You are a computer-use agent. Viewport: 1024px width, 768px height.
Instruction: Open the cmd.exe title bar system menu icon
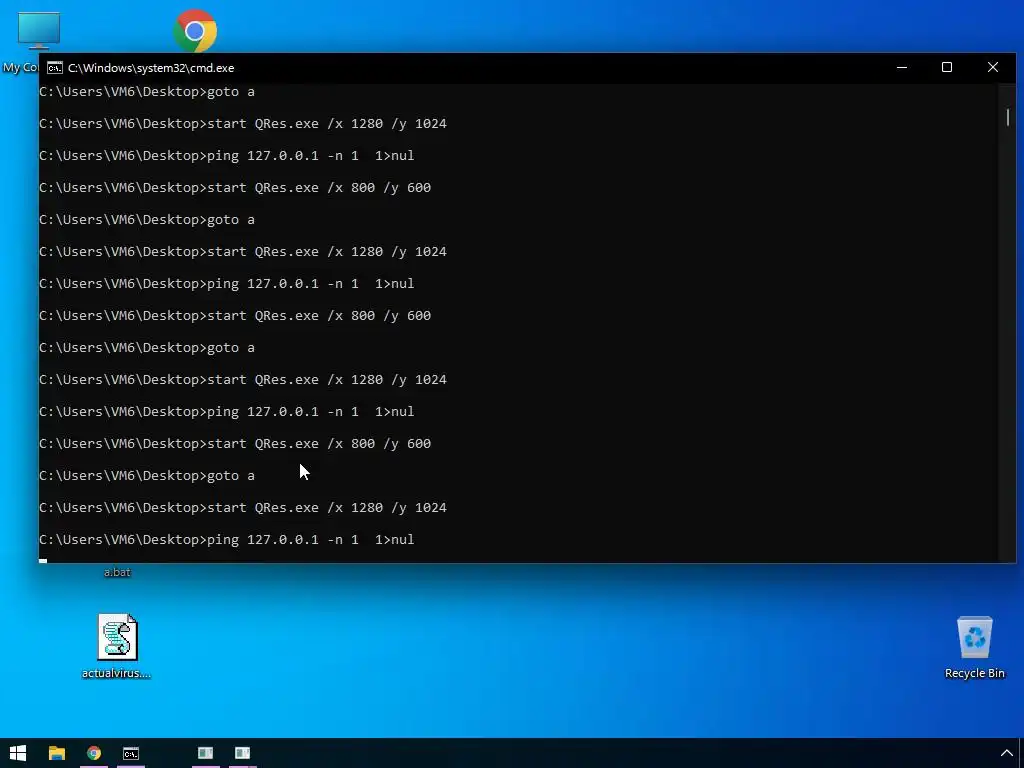coord(55,68)
